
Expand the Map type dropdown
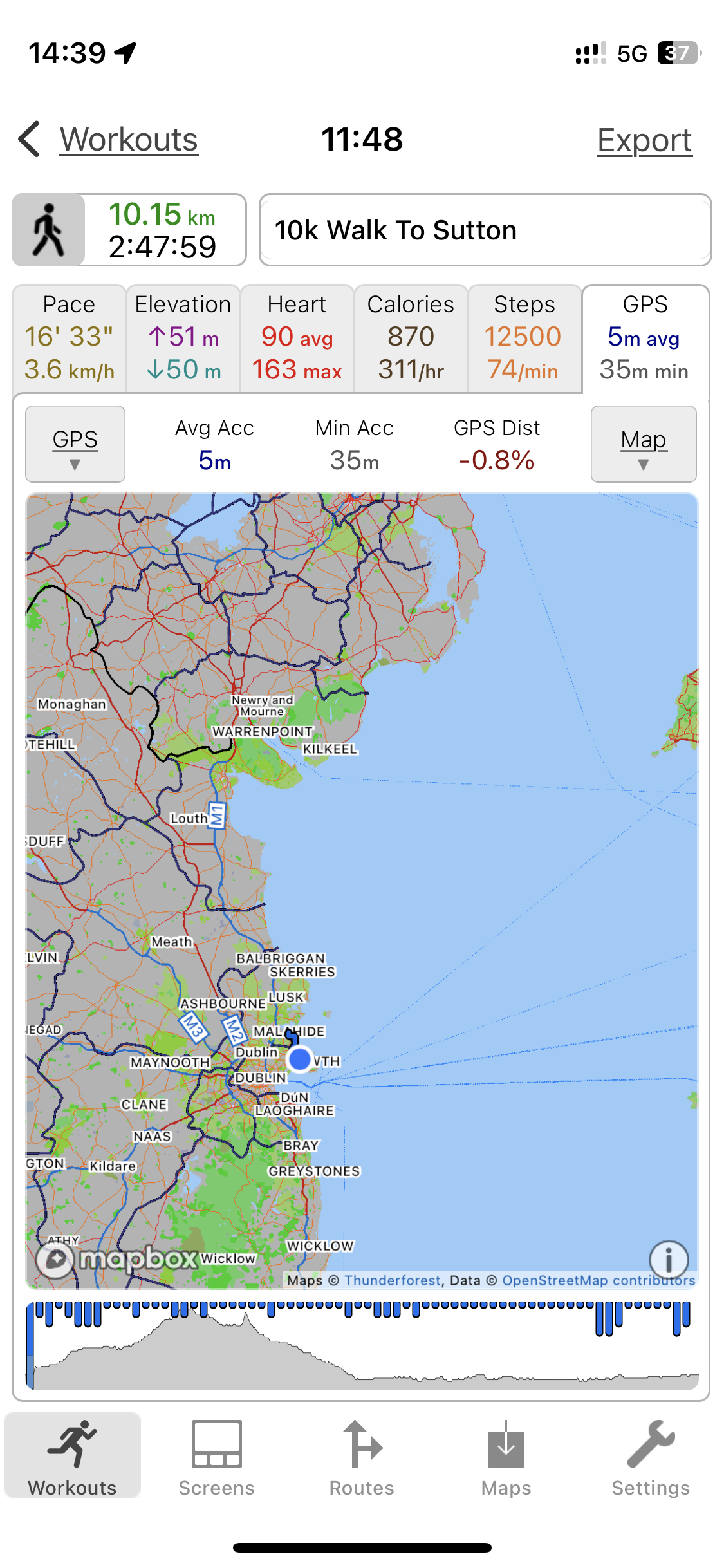click(644, 444)
